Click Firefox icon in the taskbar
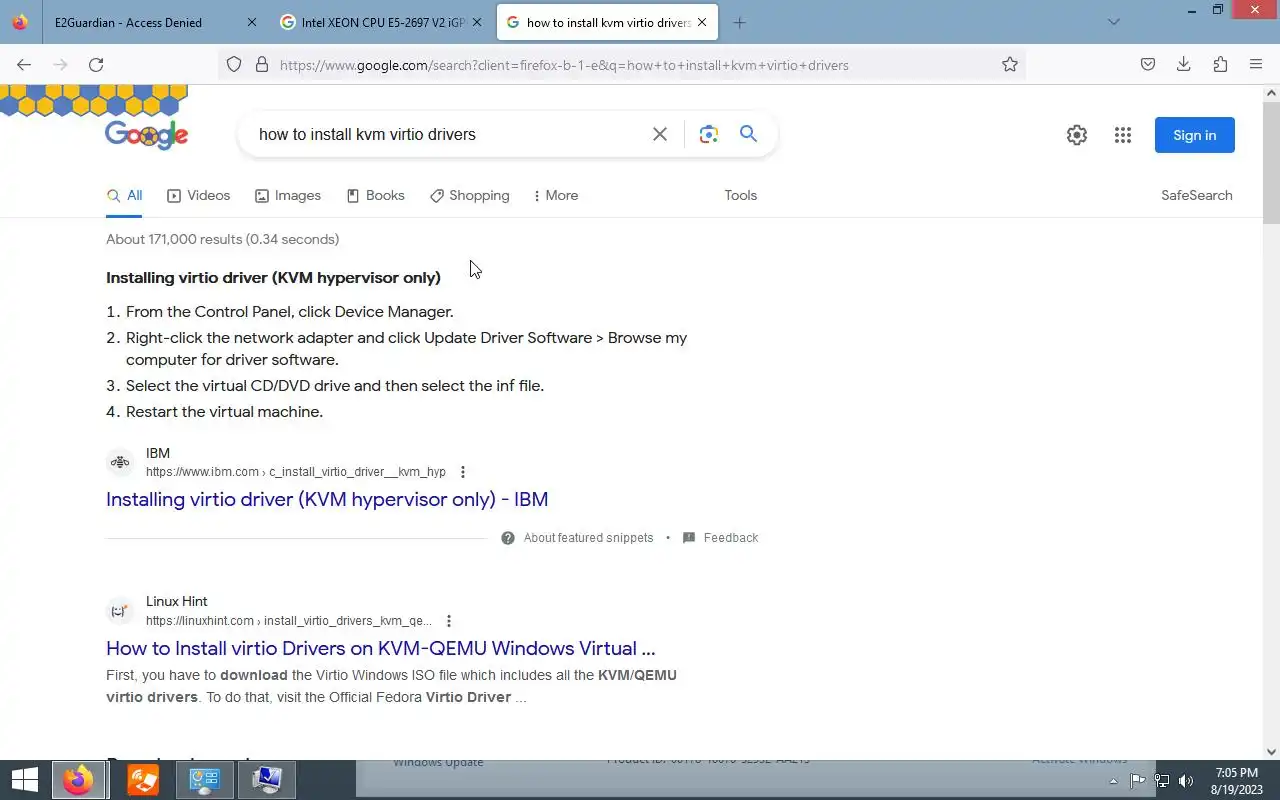This screenshot has height=800, width=1280. click(79, 780)
